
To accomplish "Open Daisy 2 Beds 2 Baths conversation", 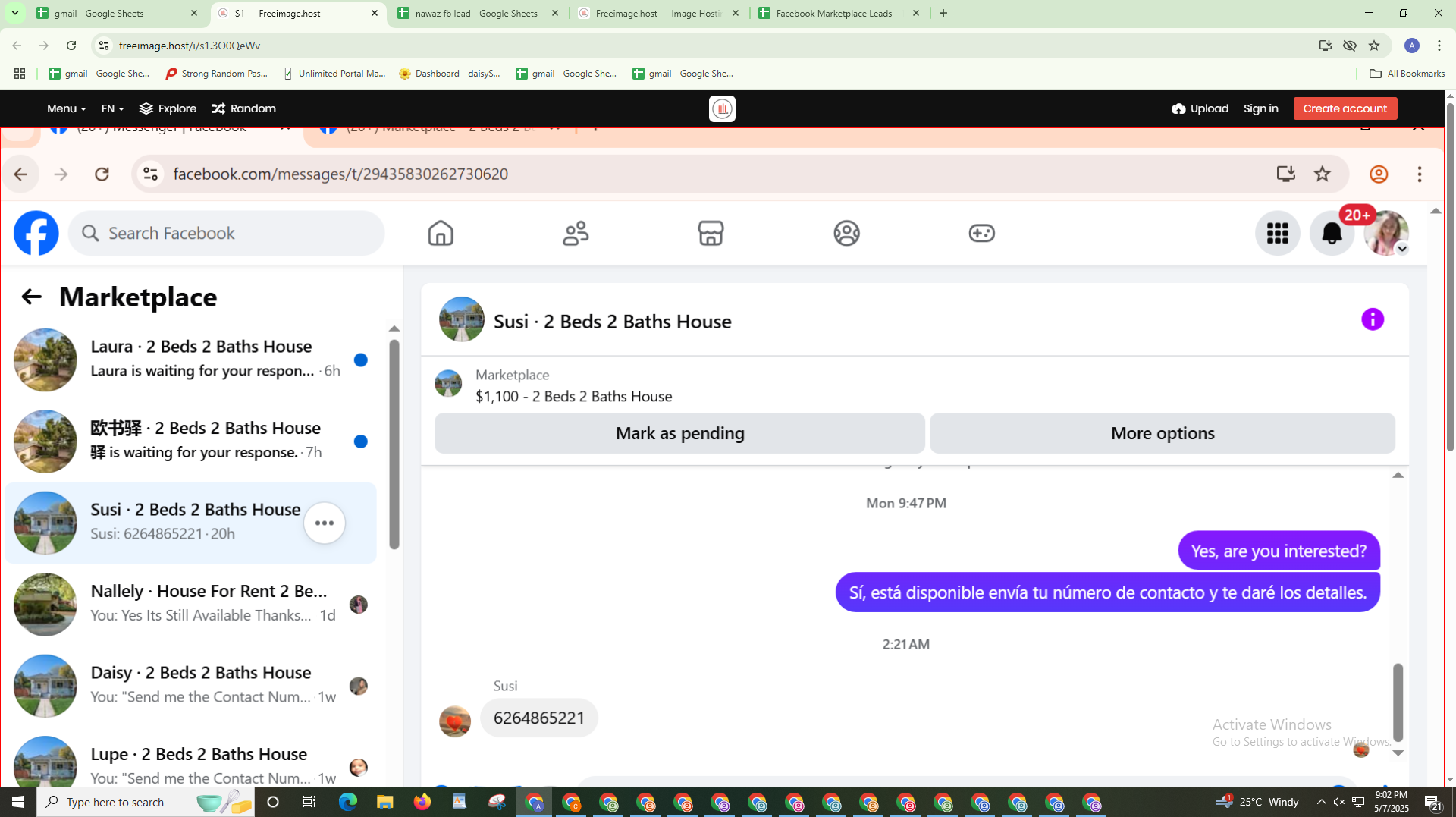I will coord(190,686).
